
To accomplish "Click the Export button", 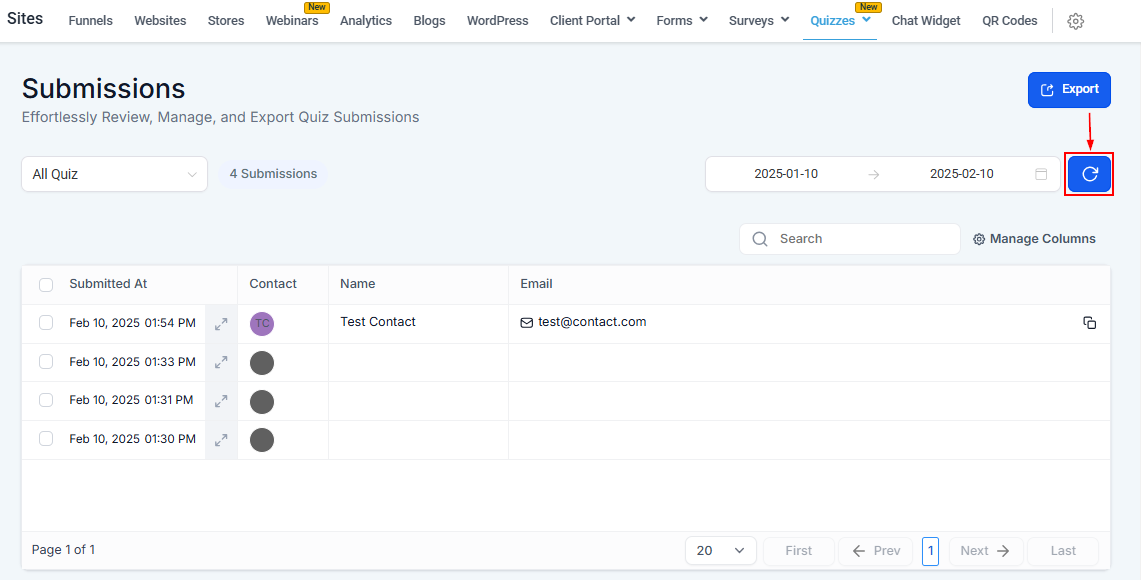I will tap(1069, 90).
